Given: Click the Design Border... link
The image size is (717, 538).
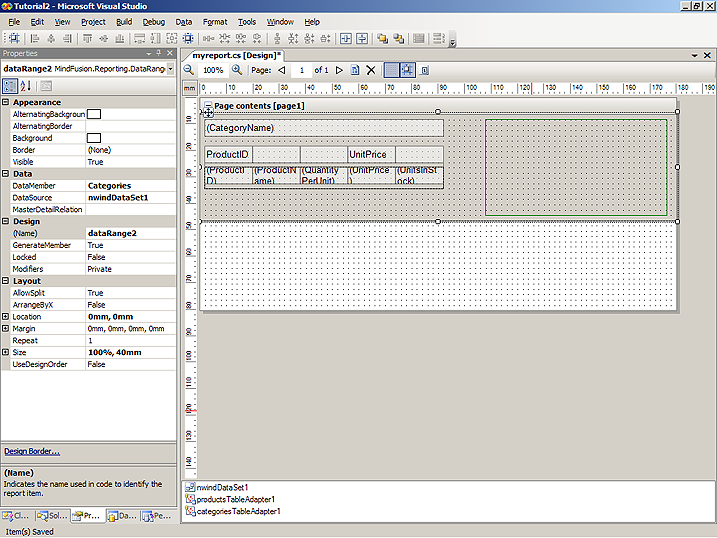Looking at the screenshot, I should pos(31,451).
